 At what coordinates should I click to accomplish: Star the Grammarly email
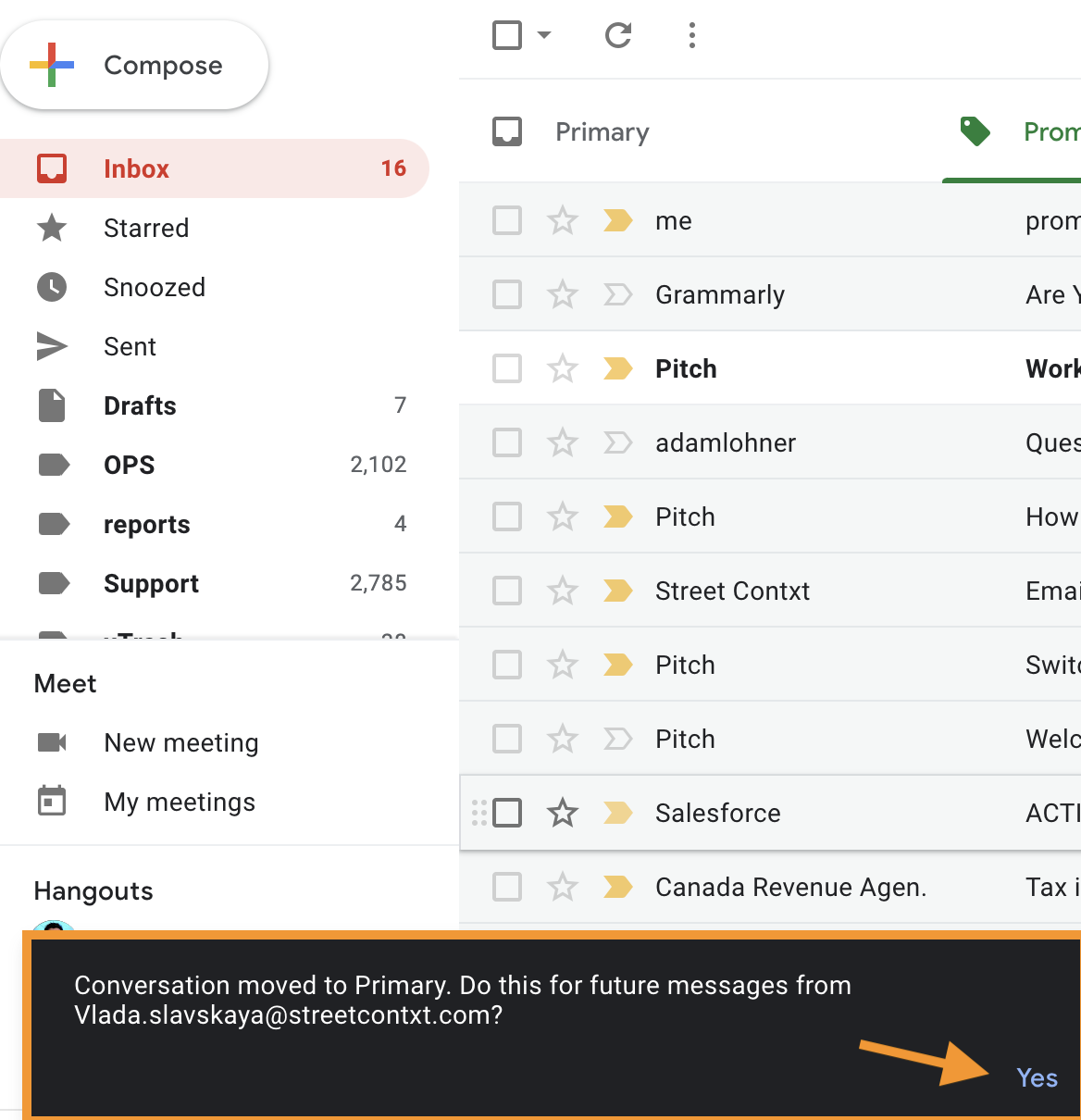(563, 294)
